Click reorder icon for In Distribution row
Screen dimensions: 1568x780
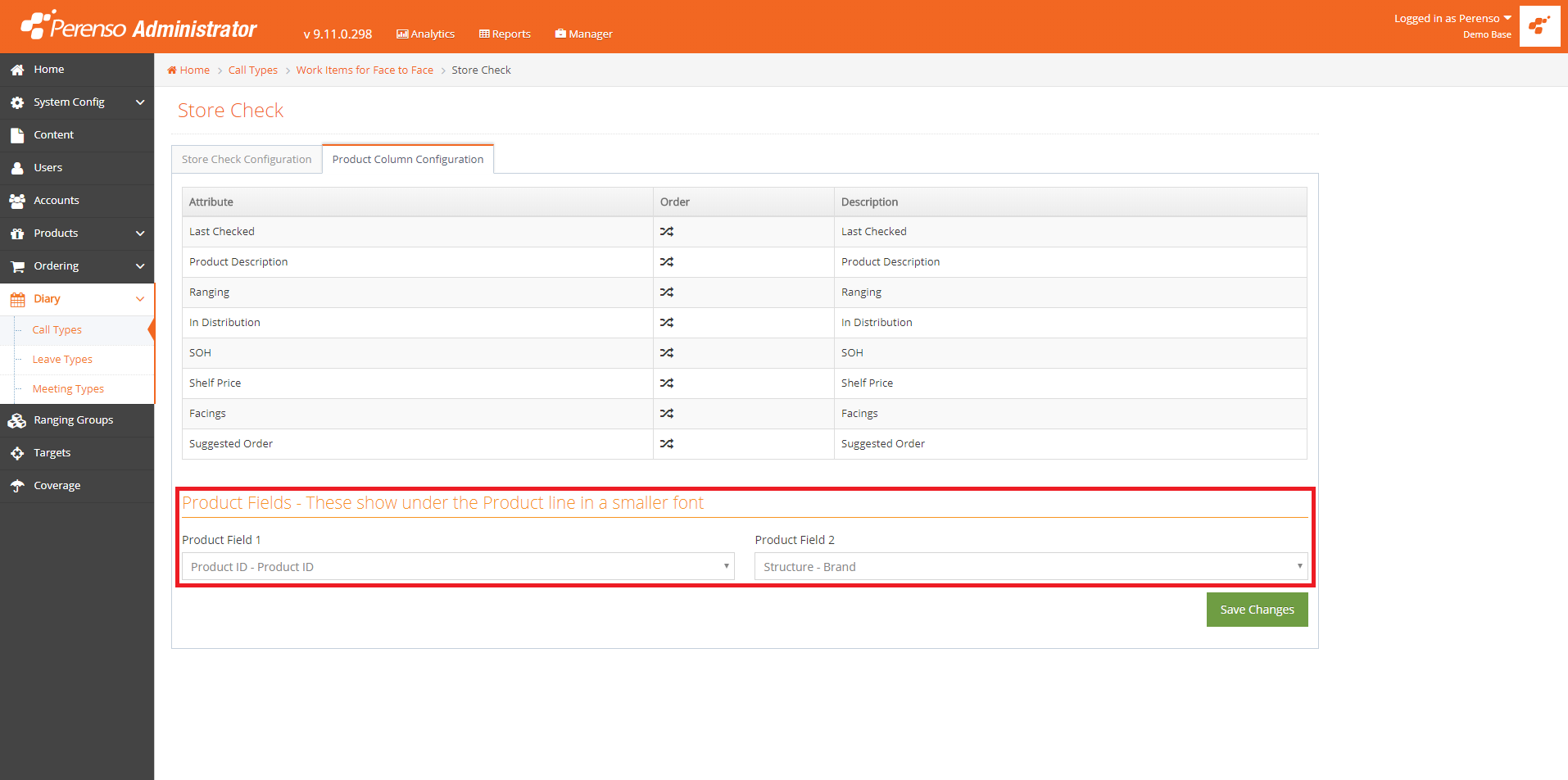tap(667, 323)
